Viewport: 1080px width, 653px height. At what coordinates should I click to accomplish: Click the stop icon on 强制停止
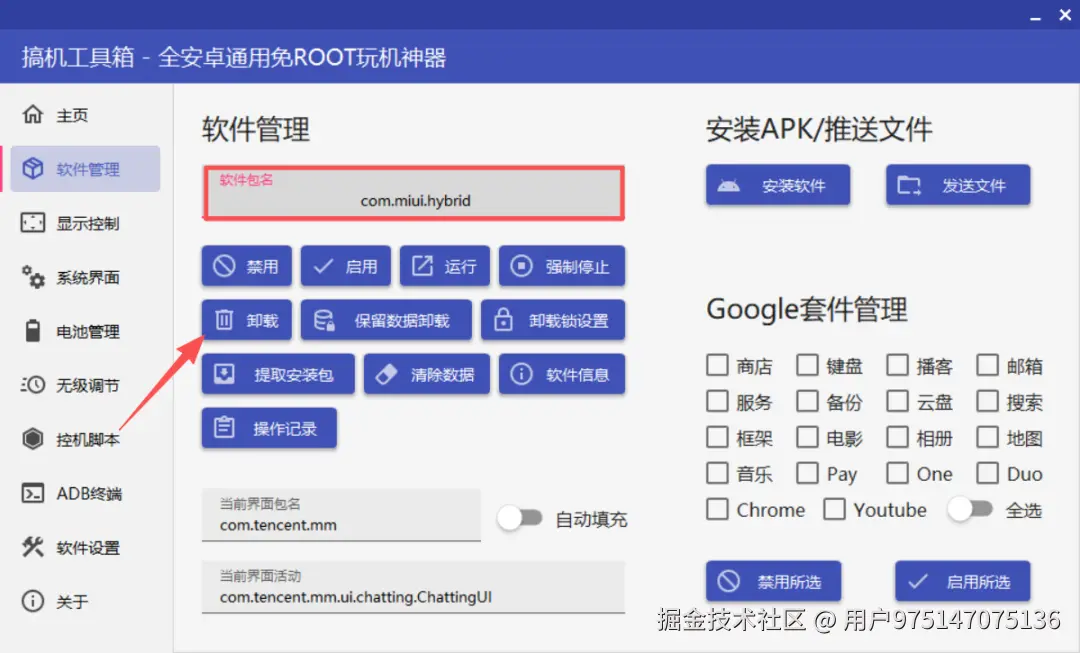pos(521,266)
